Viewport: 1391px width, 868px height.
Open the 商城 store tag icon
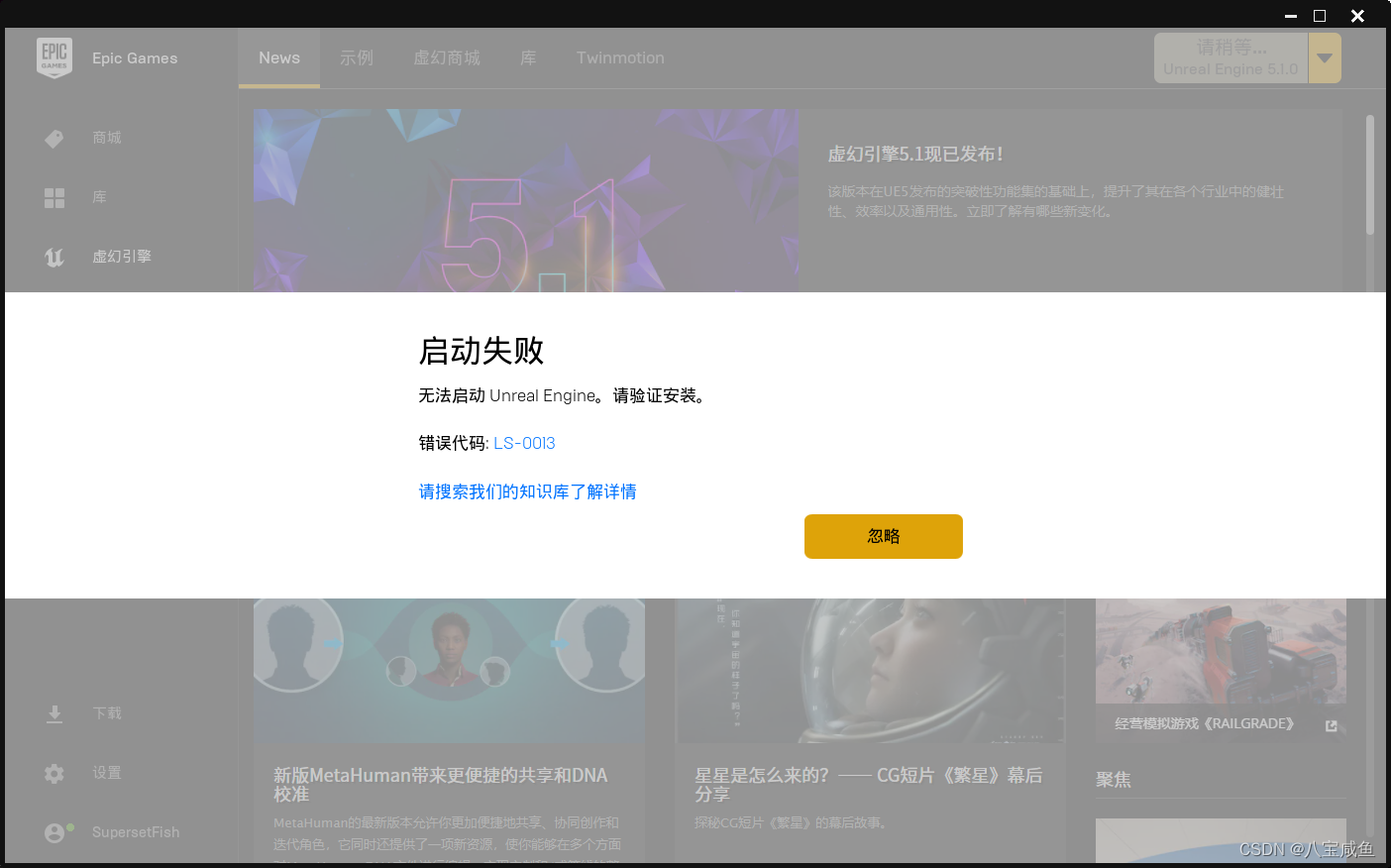pos(54,139)
